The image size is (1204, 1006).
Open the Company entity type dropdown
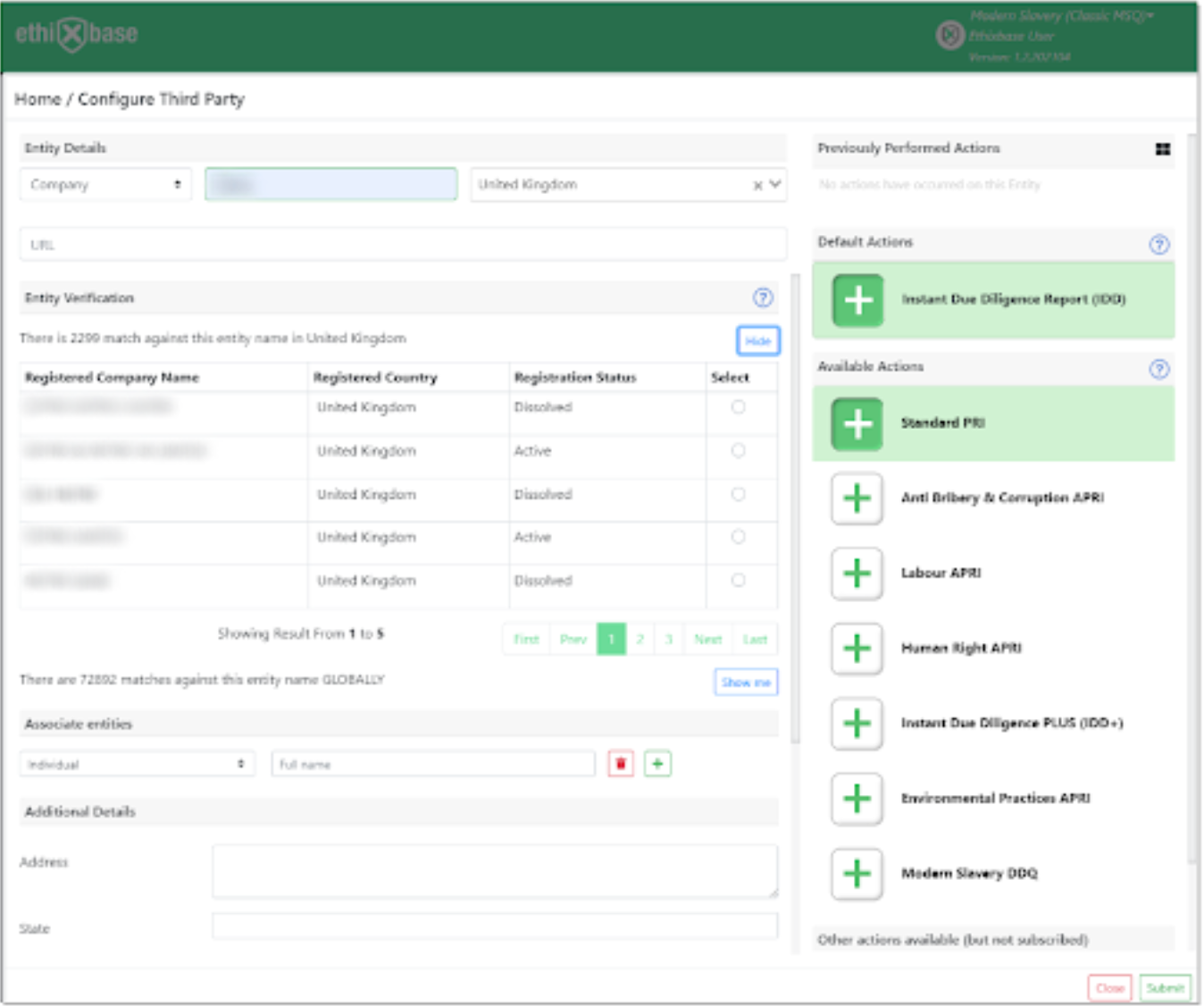(105, 185)
